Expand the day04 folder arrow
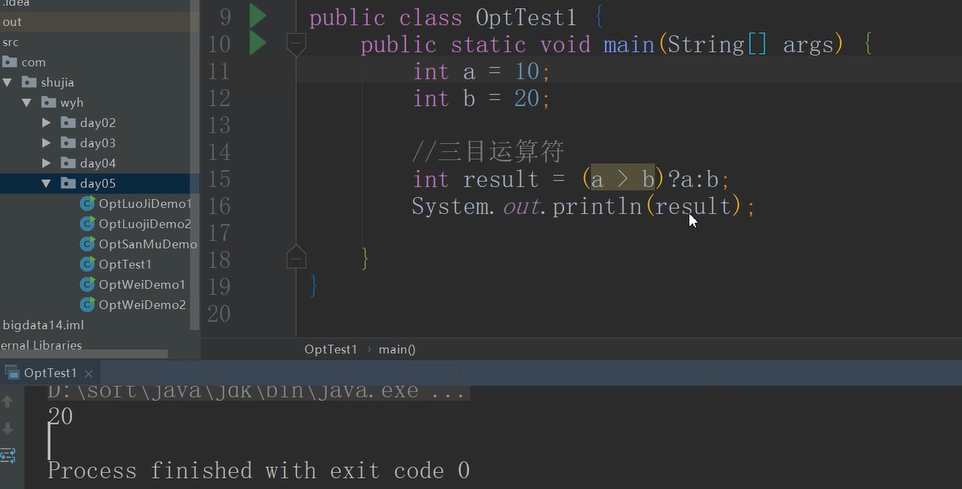 click(x=46, y=163)
